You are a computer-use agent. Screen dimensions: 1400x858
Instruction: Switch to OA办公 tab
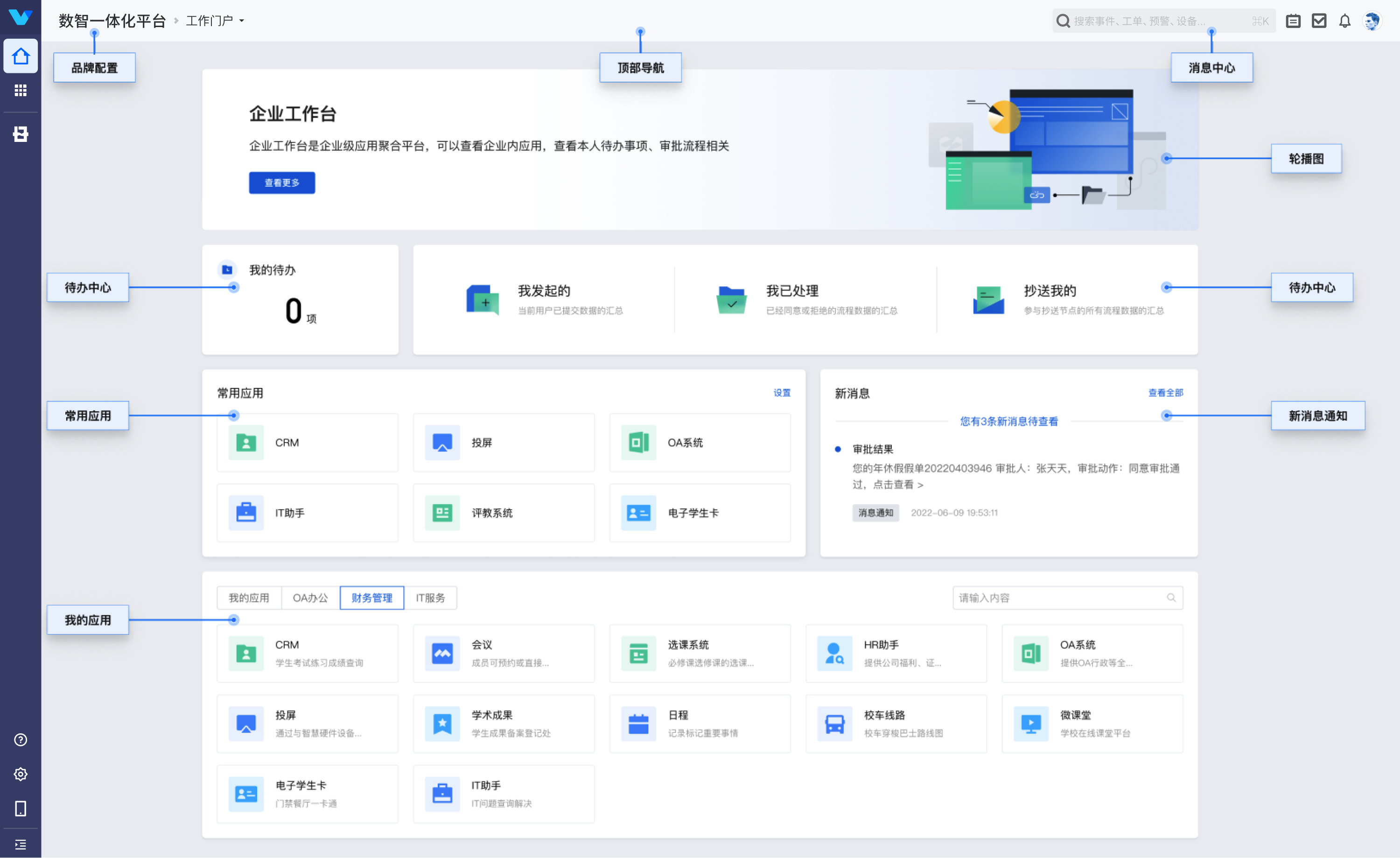pyautogui.click(x=310, y=598)
